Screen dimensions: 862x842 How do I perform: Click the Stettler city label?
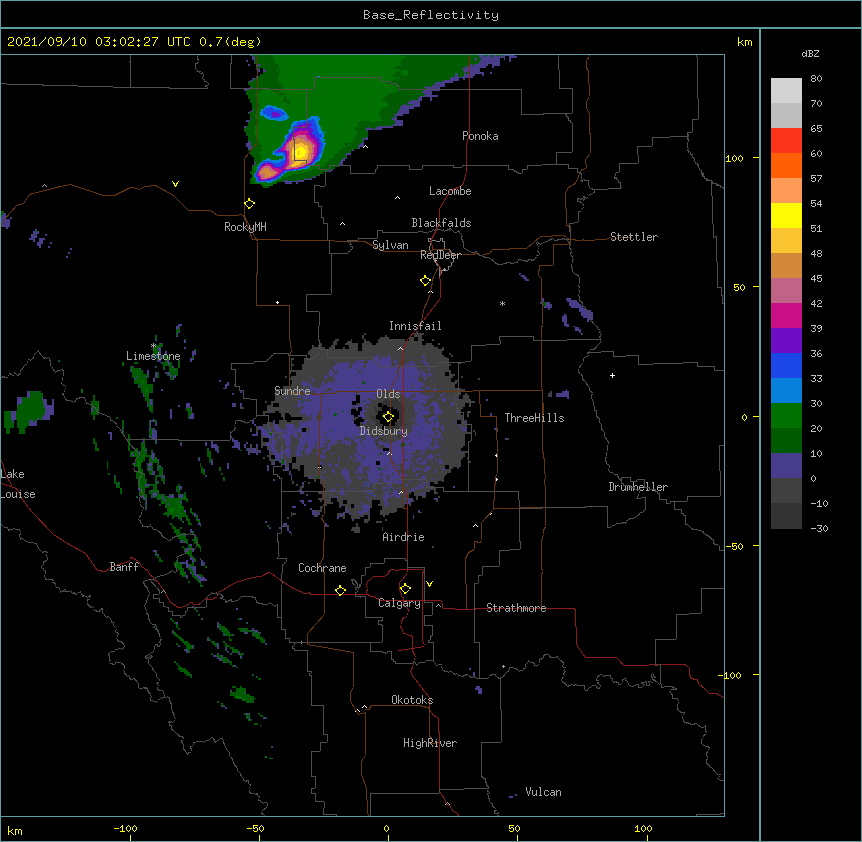(634, 237)
